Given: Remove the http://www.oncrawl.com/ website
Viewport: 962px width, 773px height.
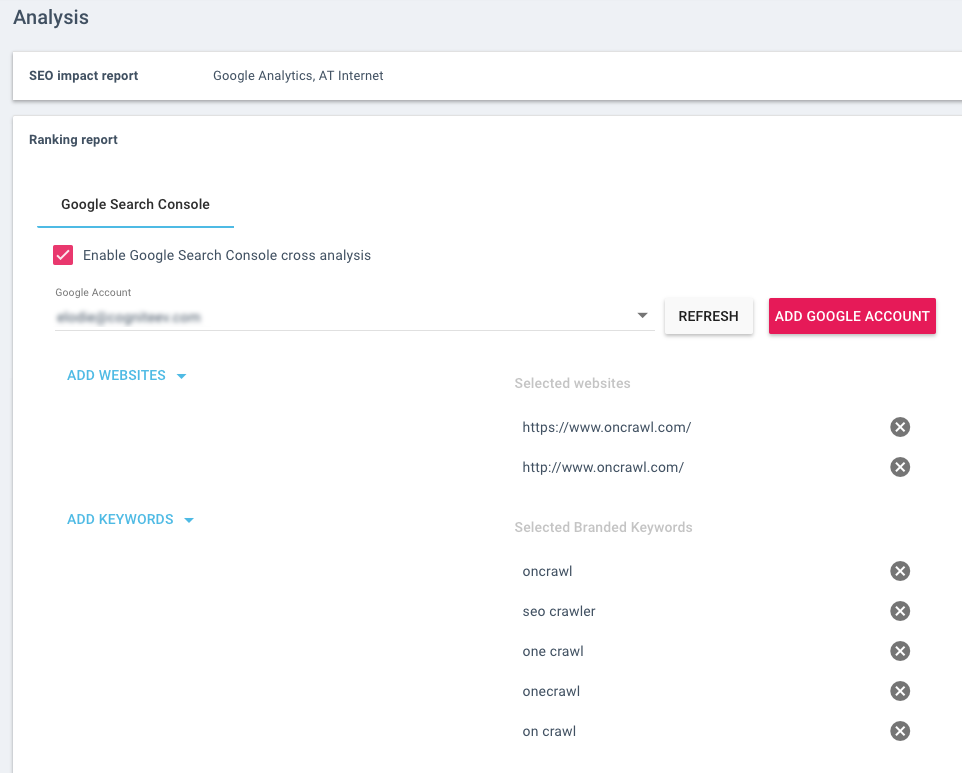Looking at the screenshot, I should 899,467.
